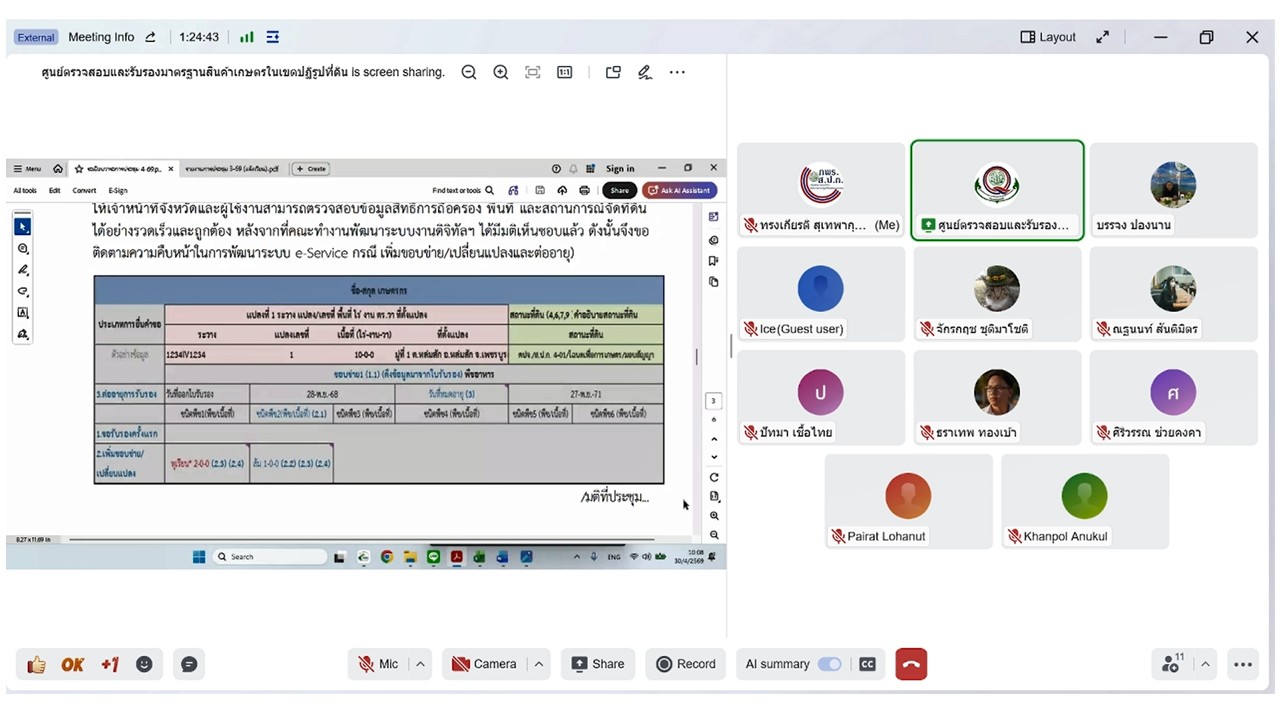Open the meeting chat panel
This screenshot has height=720, width=1280.
[189, 664]
